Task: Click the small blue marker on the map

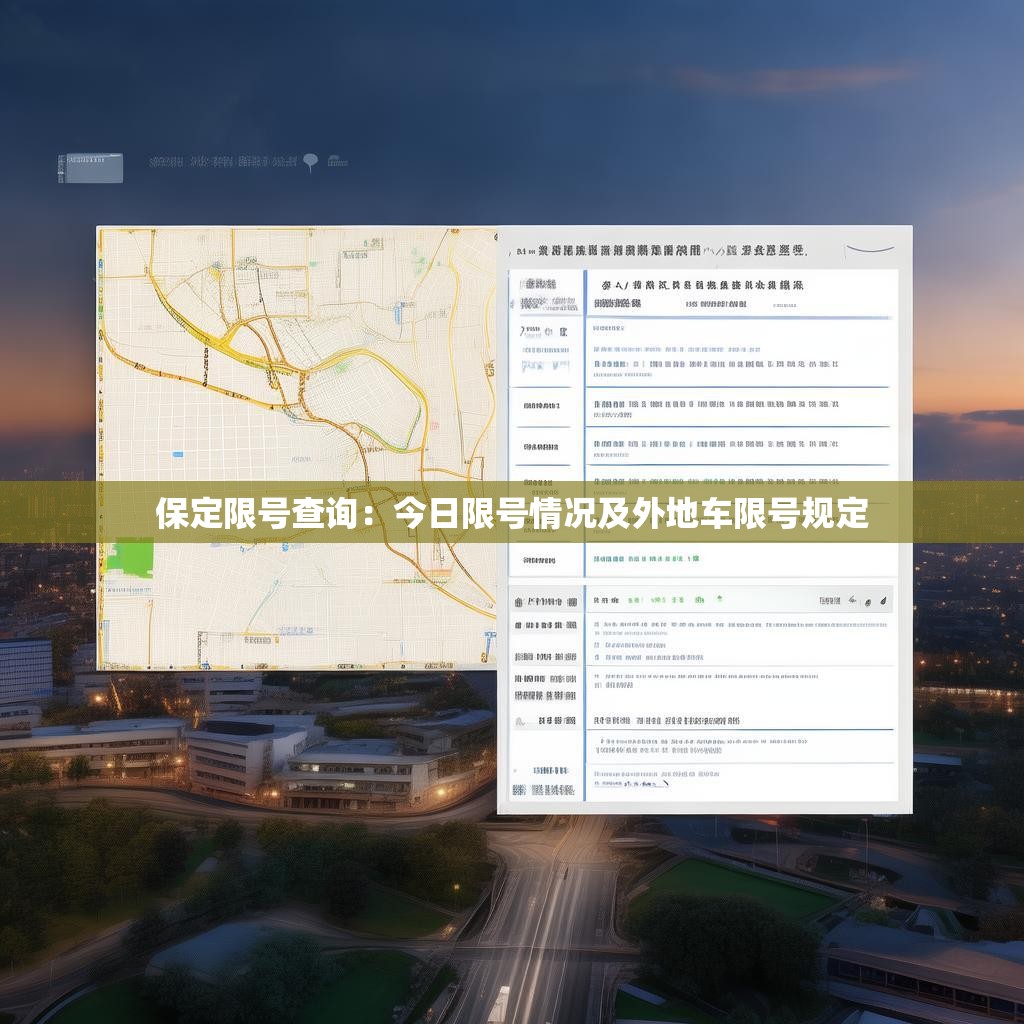Action: point(177,454)
